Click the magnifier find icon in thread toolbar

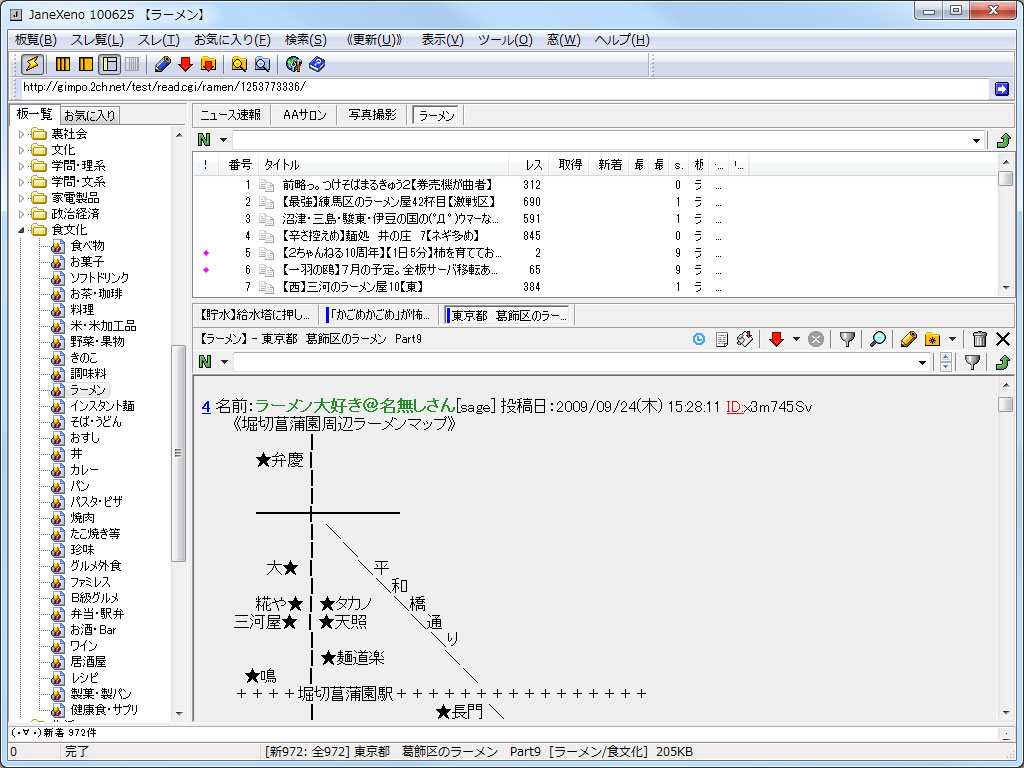(878, 339)
